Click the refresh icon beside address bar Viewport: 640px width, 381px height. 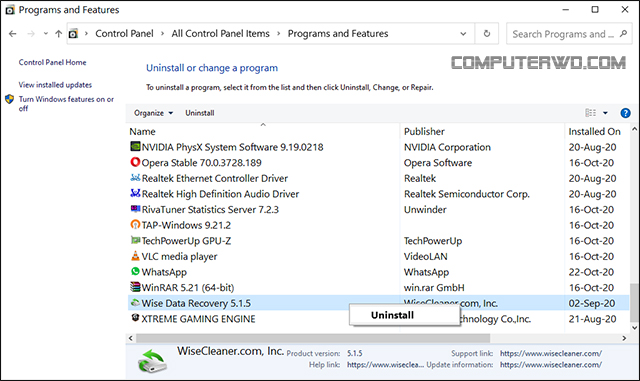coord(487,33)
